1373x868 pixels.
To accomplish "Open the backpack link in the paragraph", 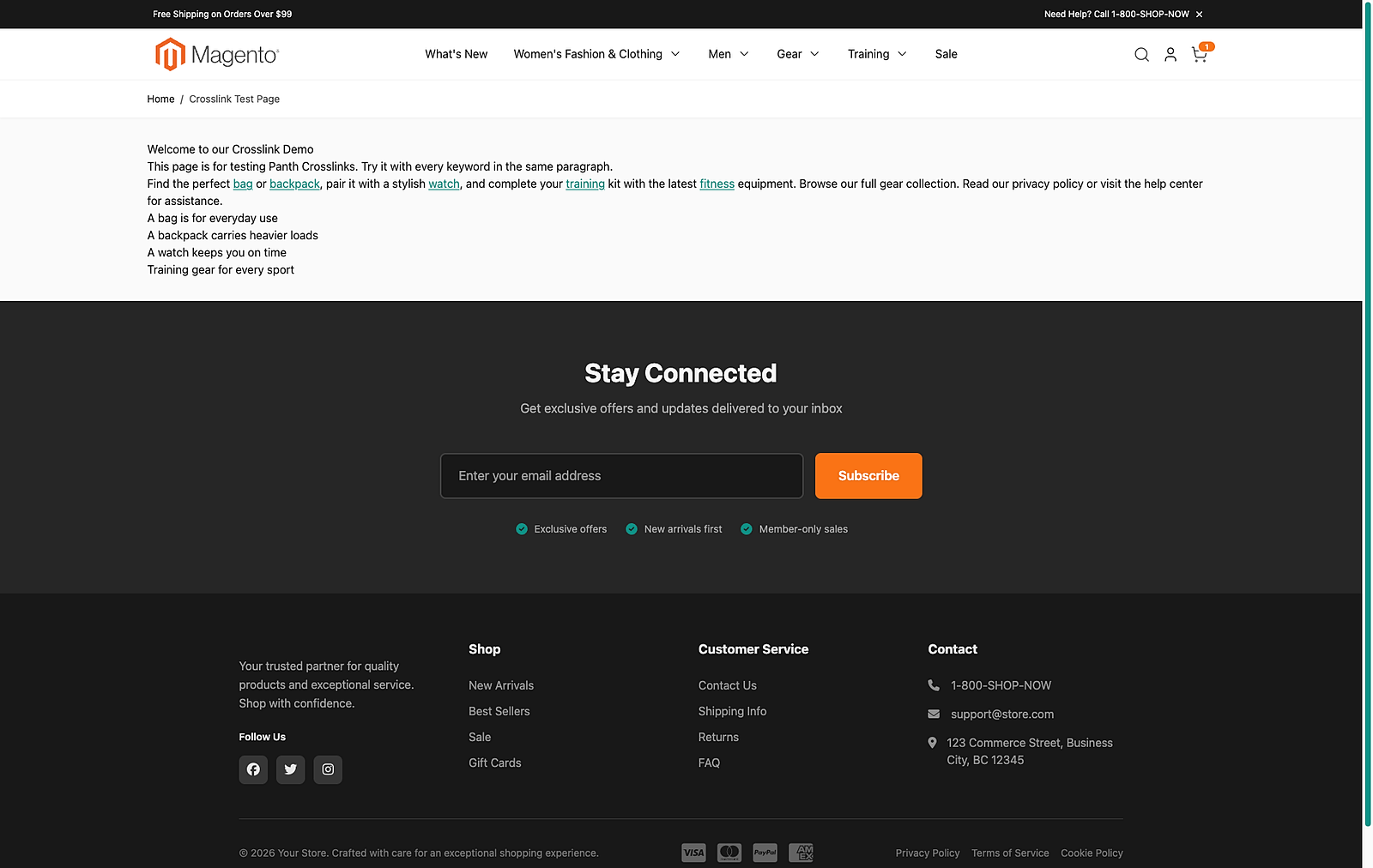I will (294, 184).
